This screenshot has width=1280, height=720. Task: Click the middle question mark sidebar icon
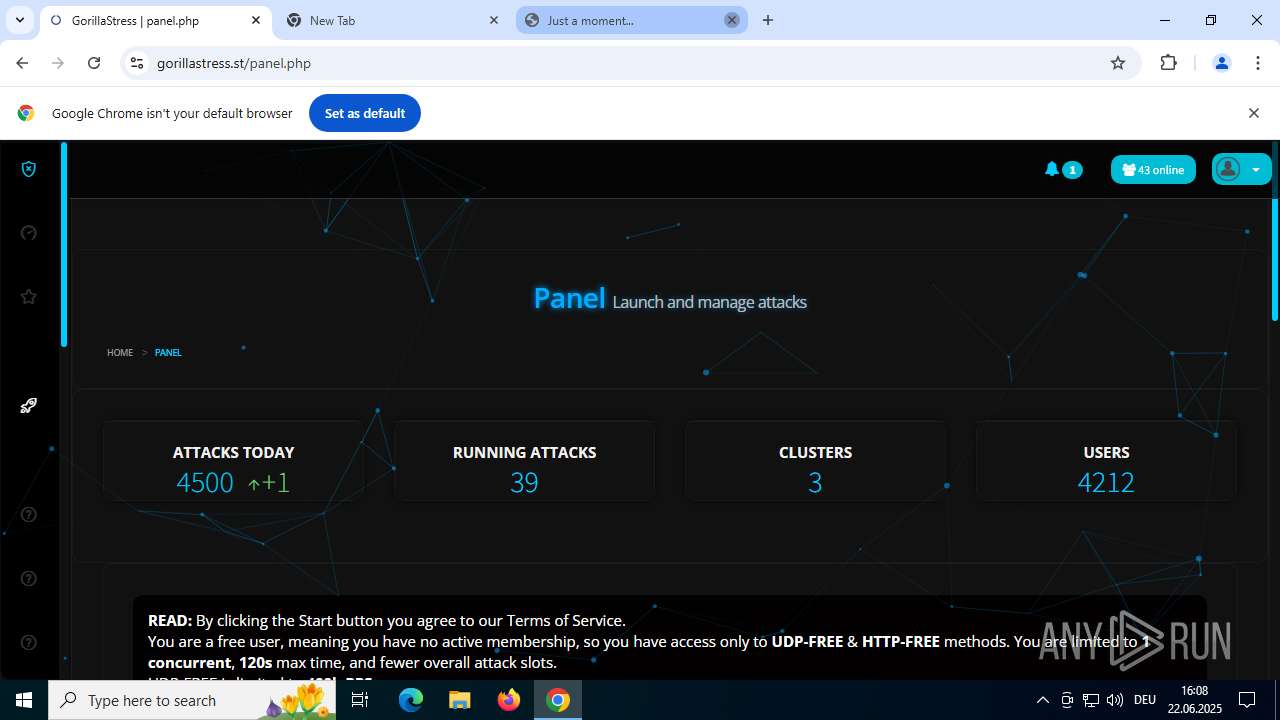pyautogui.click(x=29, y=579)
